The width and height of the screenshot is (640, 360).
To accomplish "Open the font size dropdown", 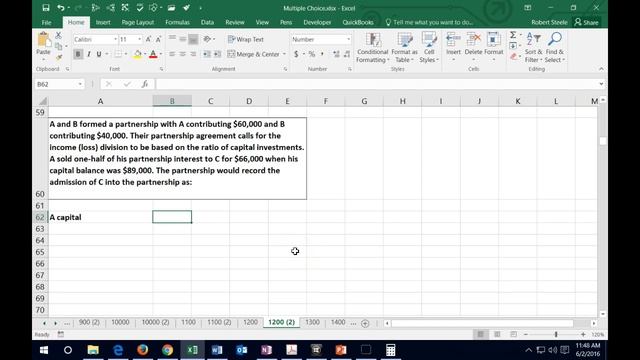I will point(140,39).
